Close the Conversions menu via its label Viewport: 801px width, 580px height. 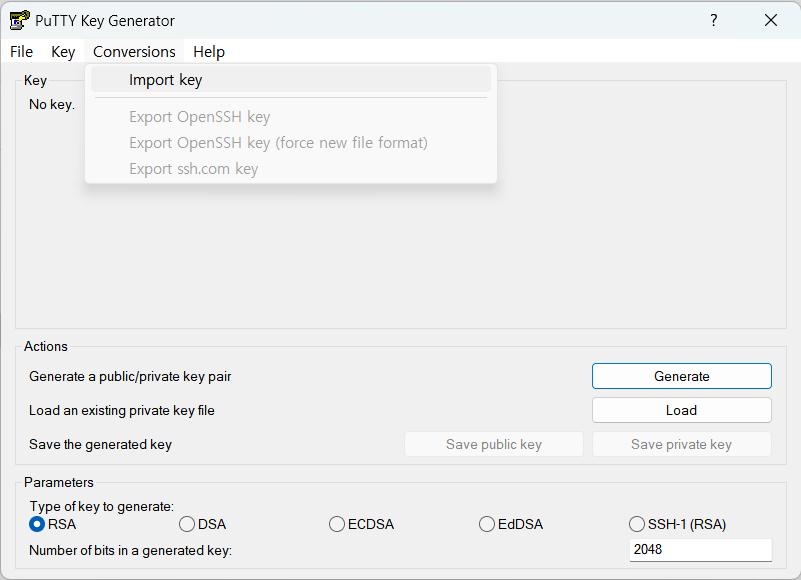(134, 52)
